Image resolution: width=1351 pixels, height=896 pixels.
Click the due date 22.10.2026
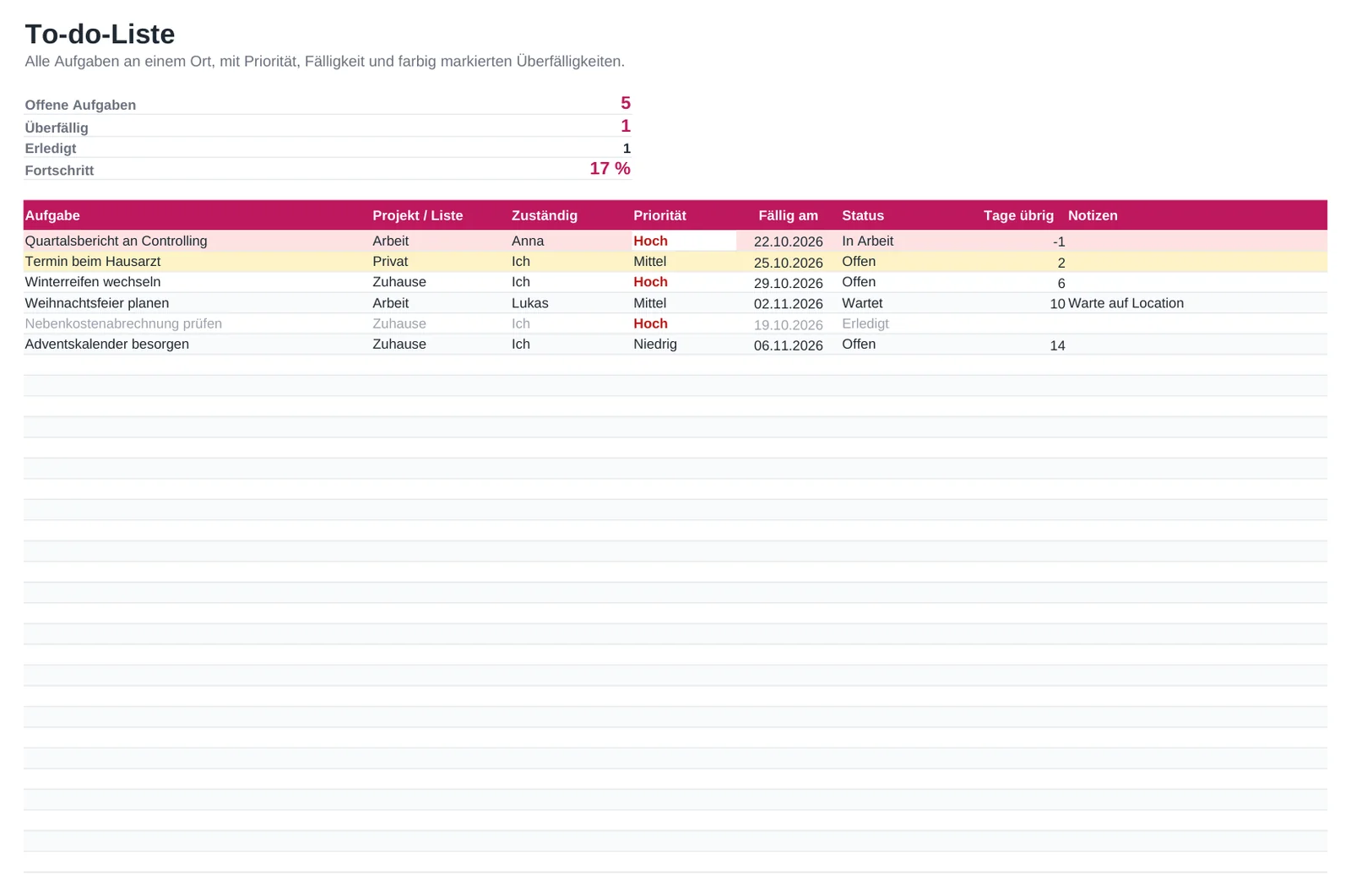click(x=788, y=242)
